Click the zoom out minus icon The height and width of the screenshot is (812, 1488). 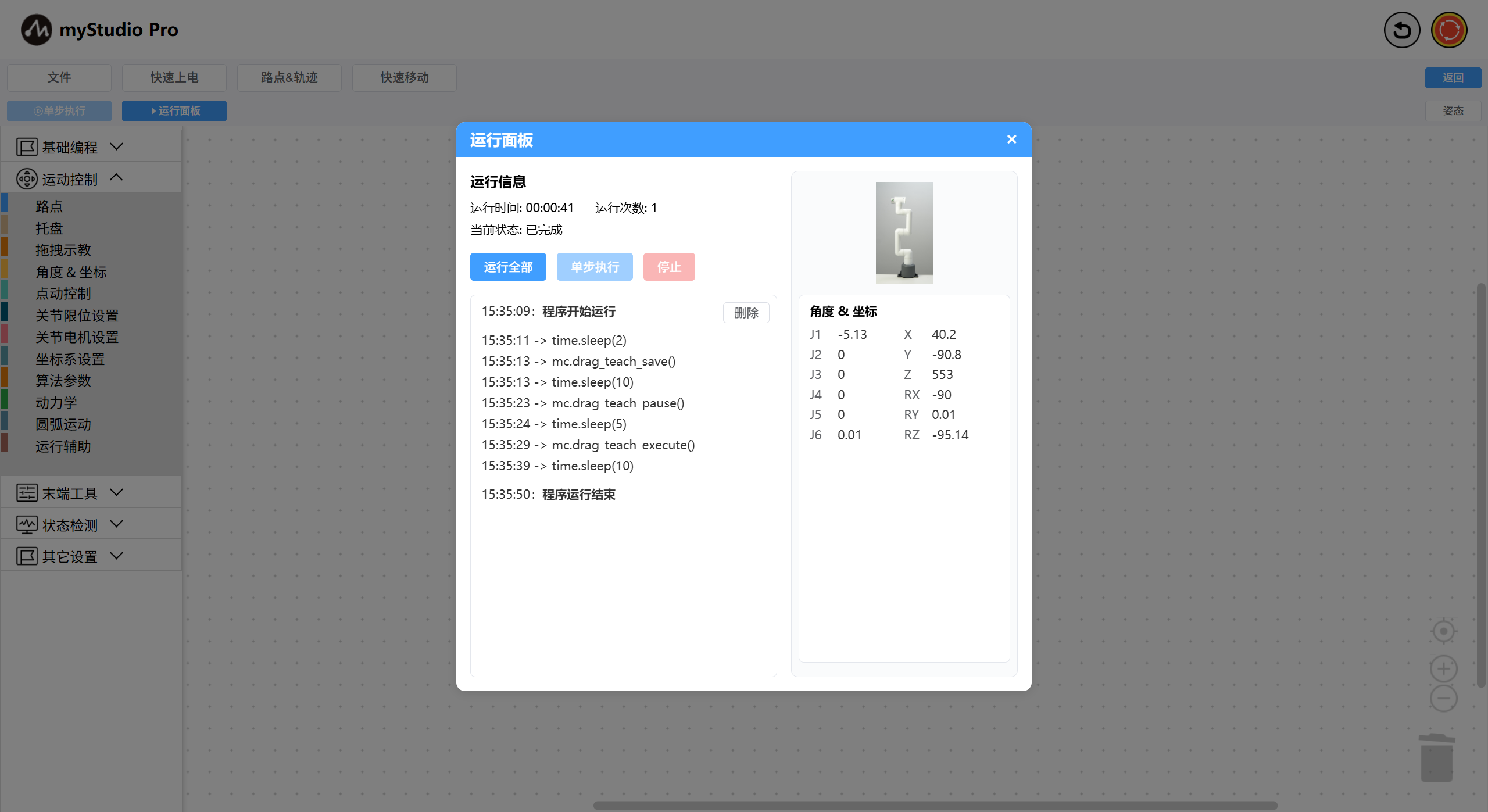click(x=1443, y=699)
